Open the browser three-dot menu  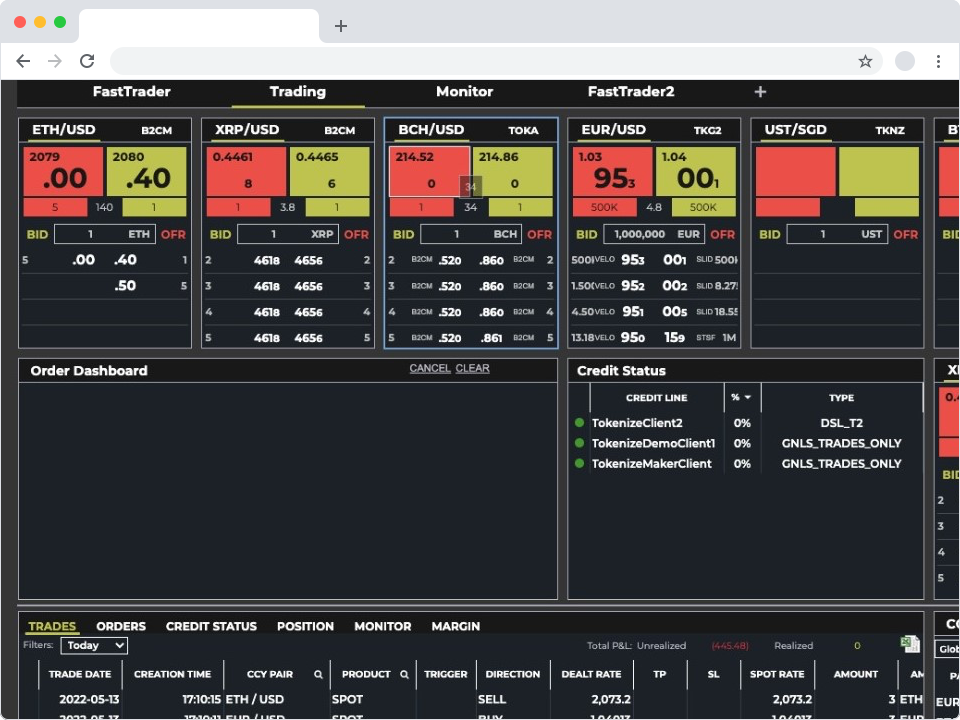(x=938, y=61)
